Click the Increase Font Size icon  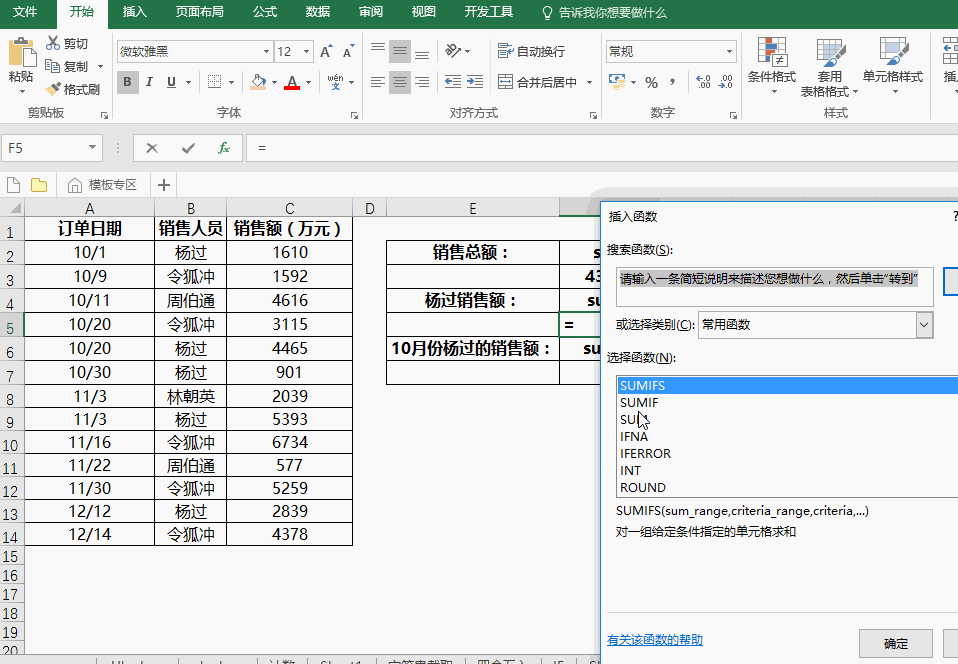[327, 51]
